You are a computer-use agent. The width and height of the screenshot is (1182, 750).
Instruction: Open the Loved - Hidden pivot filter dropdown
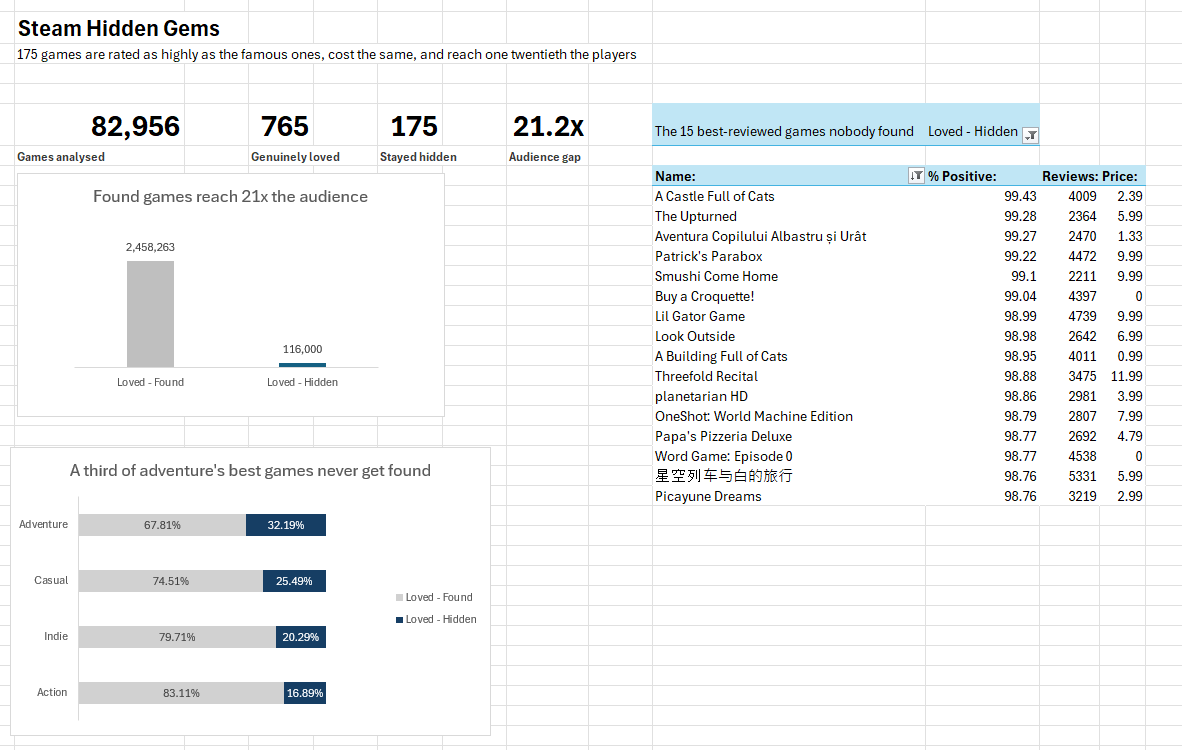pyautogui.click(x=1030, y=135)
